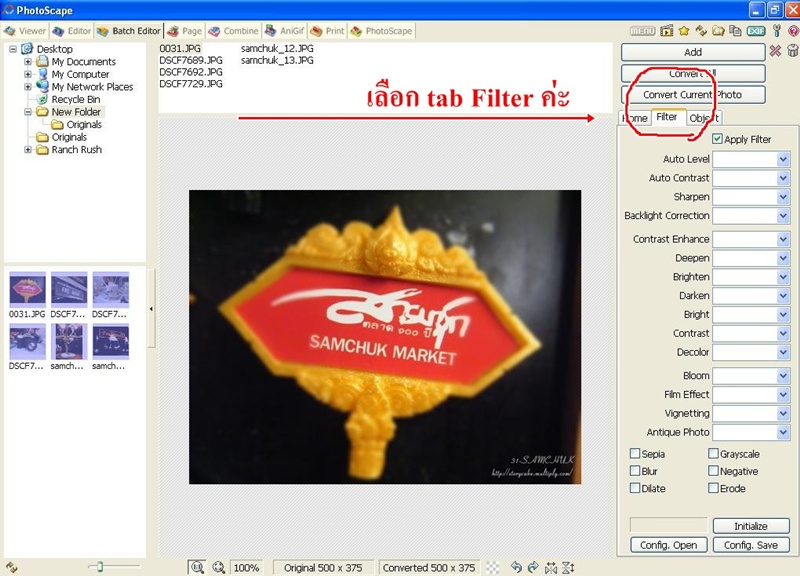Click the Config. Save button
800x576 pixels.
(751, 545)
